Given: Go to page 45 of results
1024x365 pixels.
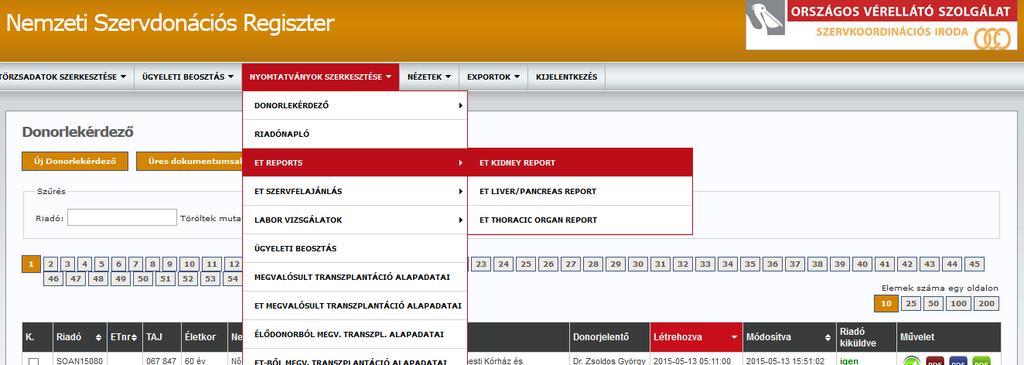Looking at the screenshot, I should click(973, 264).
